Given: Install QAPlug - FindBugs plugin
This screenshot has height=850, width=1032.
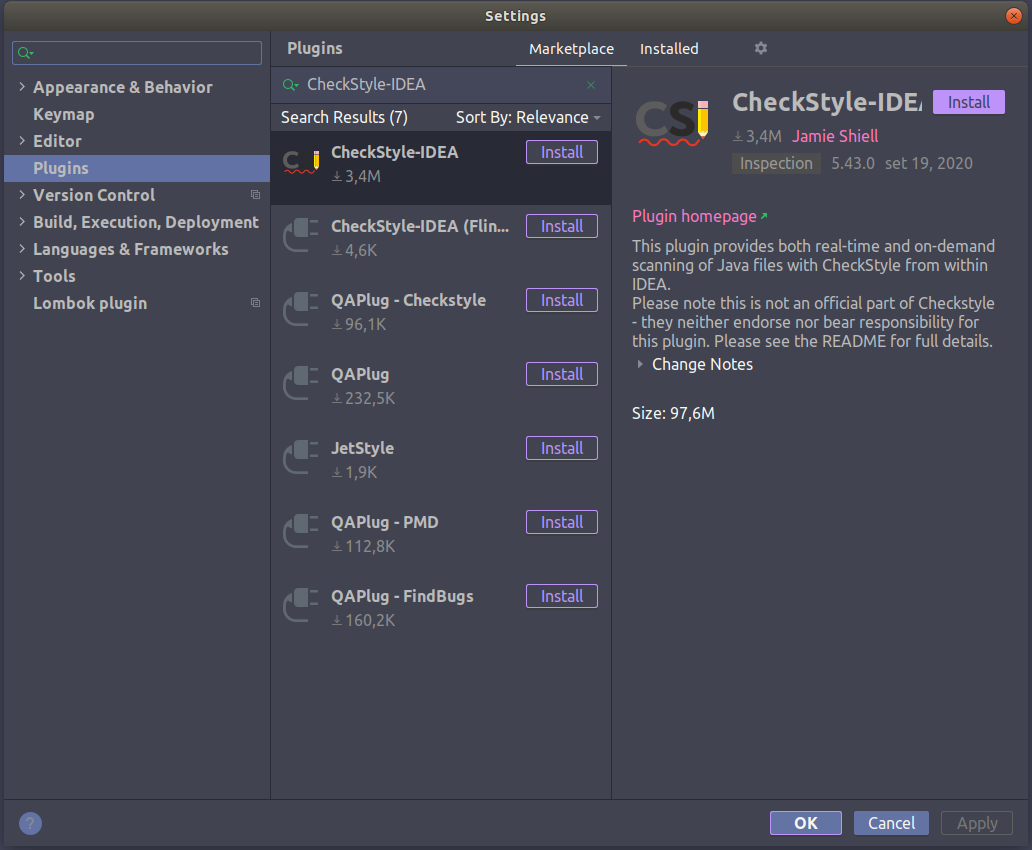Looking at the screenshot, I should (x=561, y=597).
